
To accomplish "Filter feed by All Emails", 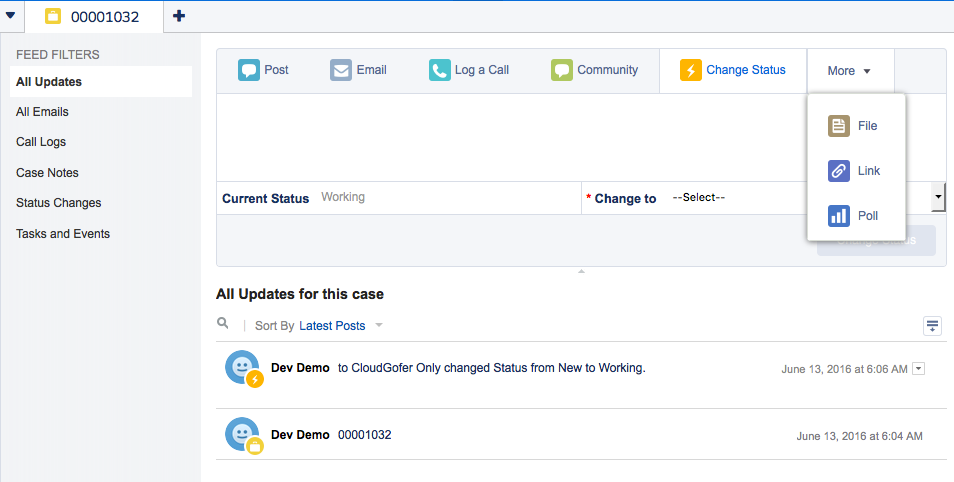I will [x=42, y=112].
